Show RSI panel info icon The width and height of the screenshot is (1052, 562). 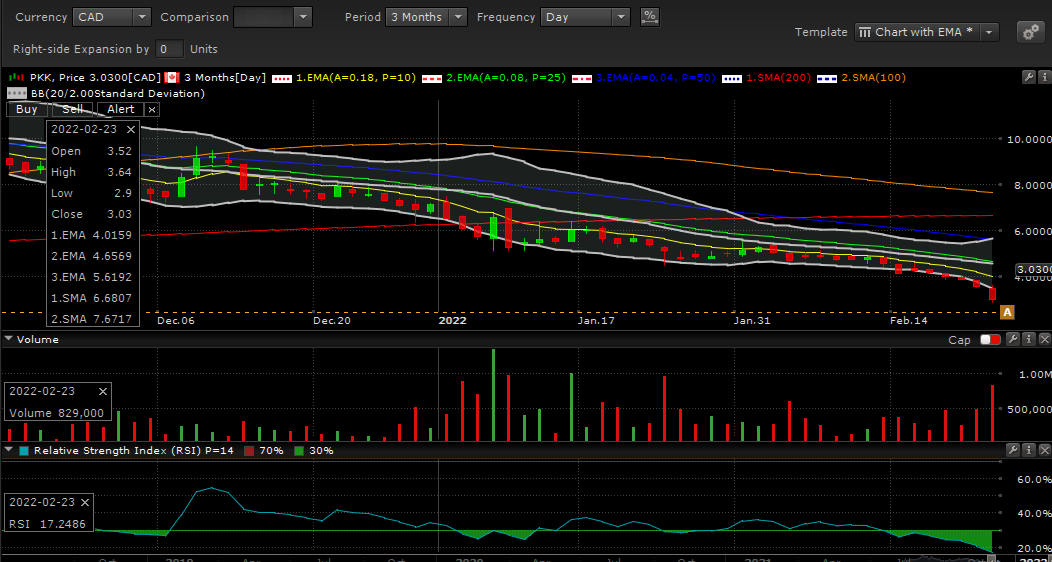pos(1029,450)
